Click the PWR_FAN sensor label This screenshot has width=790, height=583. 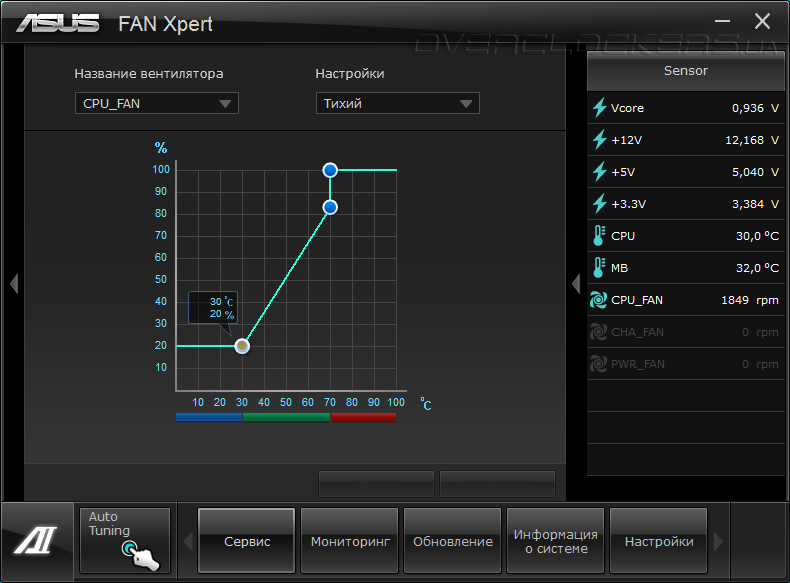point(637,364)
